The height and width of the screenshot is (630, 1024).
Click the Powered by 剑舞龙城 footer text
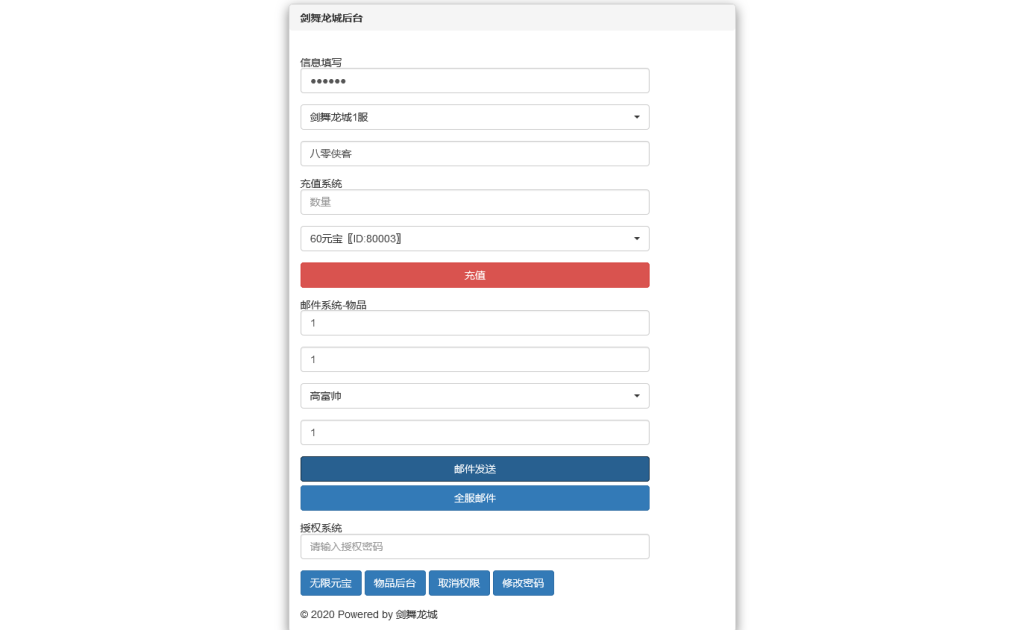370,615
